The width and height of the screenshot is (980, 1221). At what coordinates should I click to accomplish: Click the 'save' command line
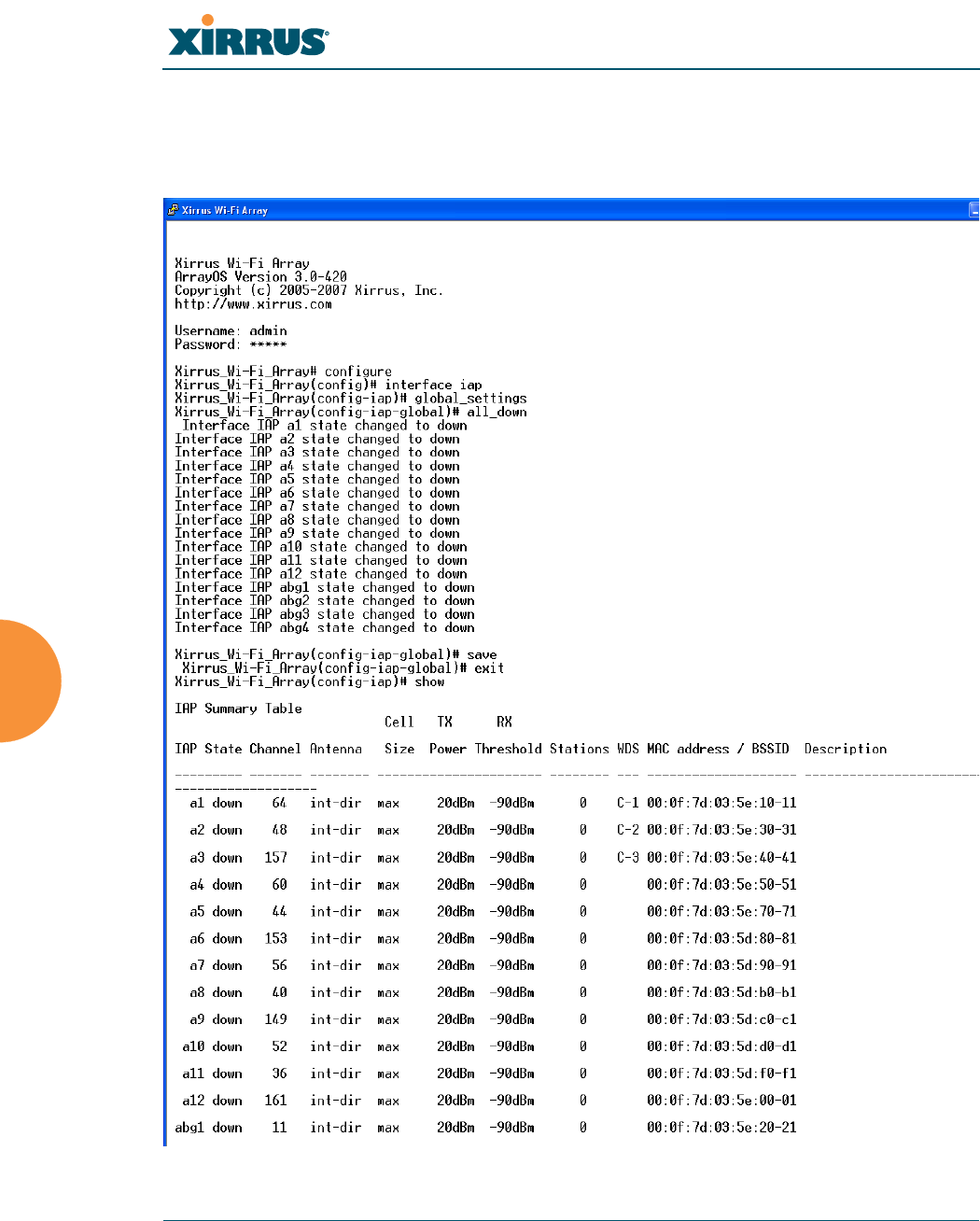click(336, 655)
